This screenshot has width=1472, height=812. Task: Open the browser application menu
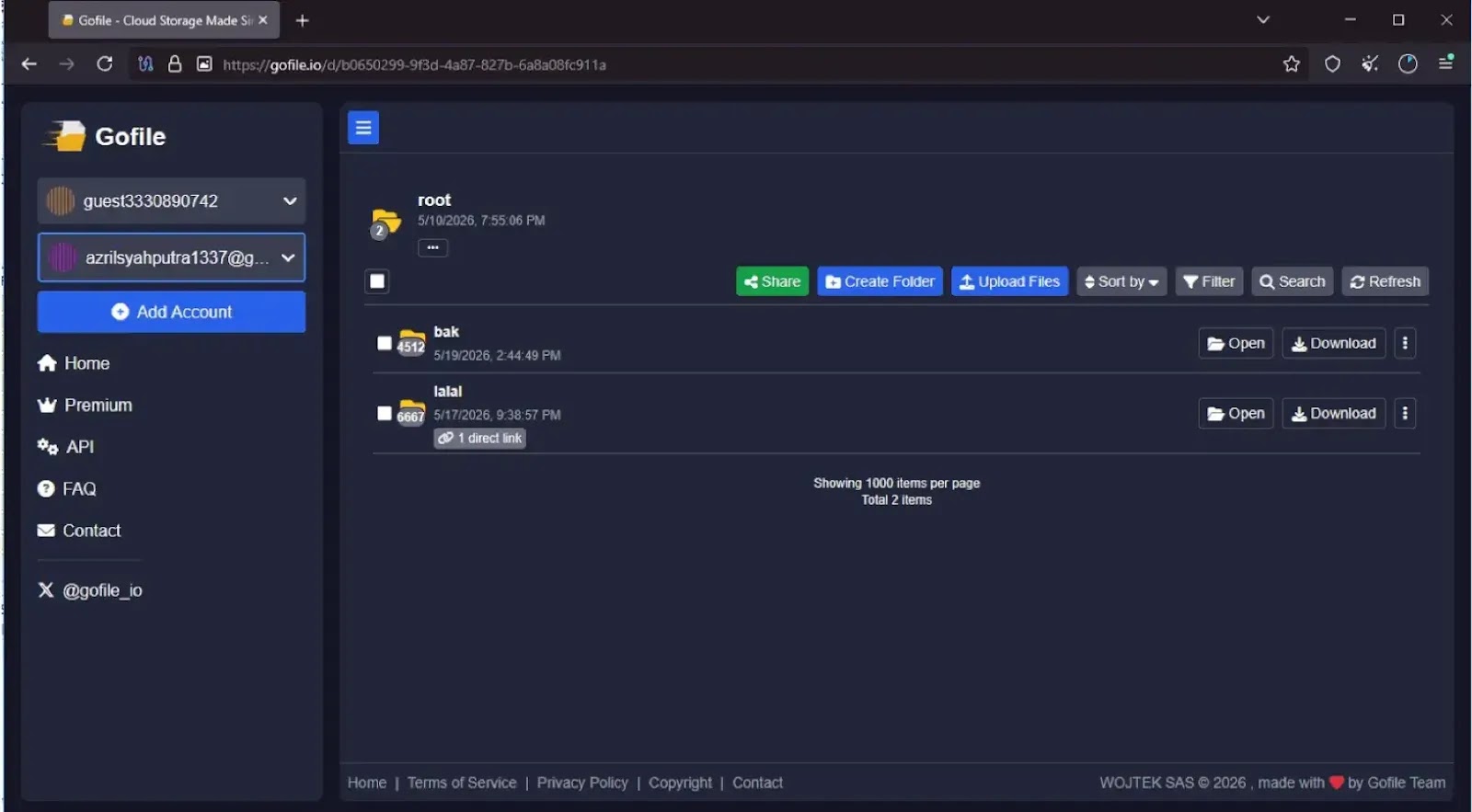click(1446, 63)
